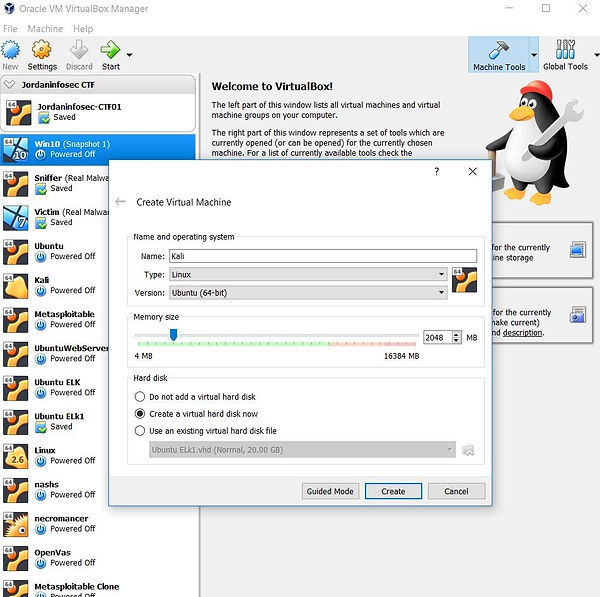Select the Linux 2.6 VM icon
Viewport: 600px width, 597px height.
(x=15, y=456)
